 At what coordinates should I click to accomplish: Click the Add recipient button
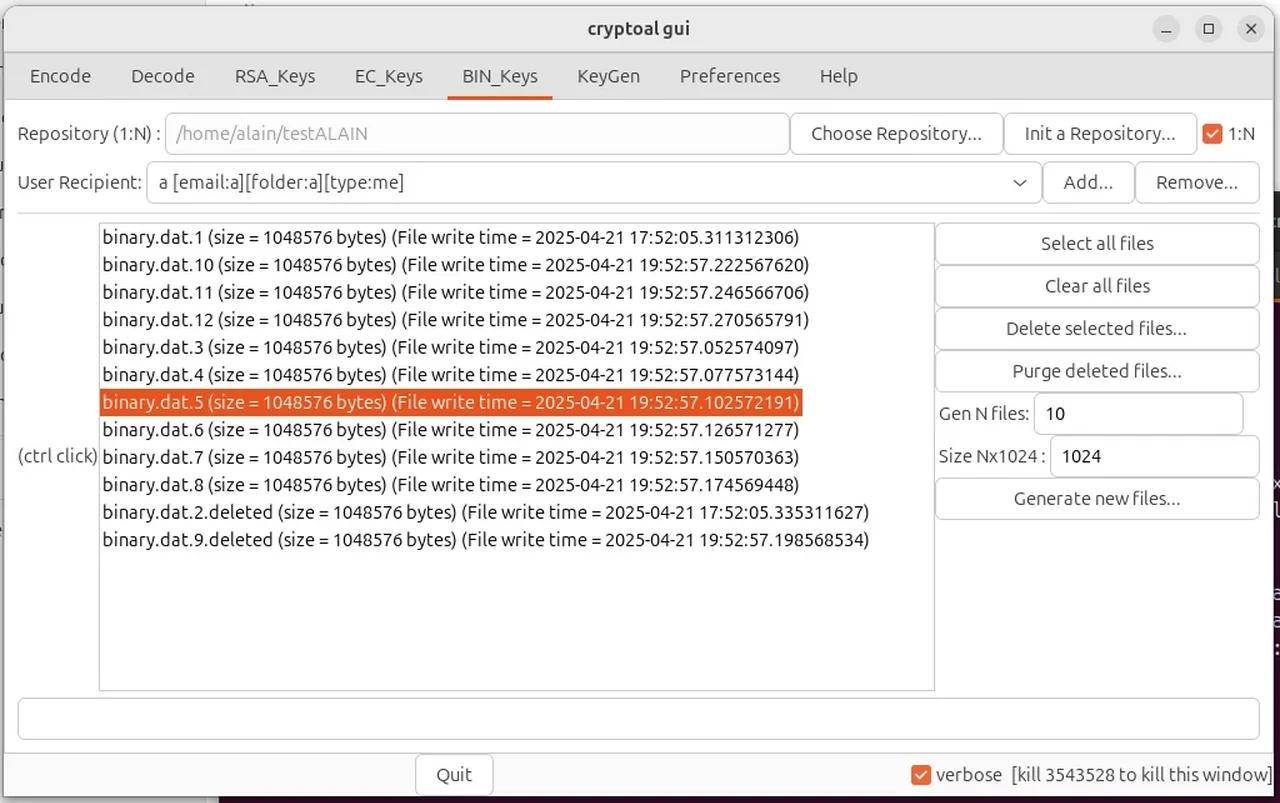click(1088, 182)
